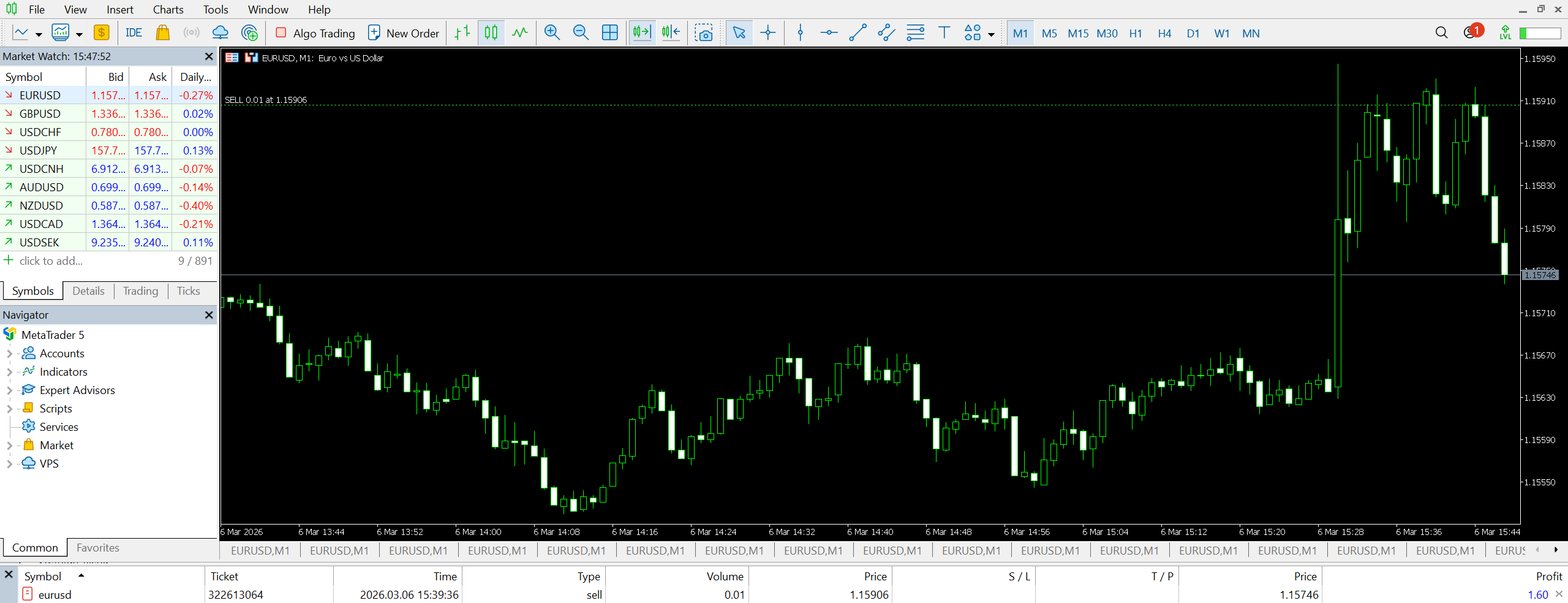1568x603 pixels.
Task: Expand the Market tree node
Action: (x=9, y=446)
